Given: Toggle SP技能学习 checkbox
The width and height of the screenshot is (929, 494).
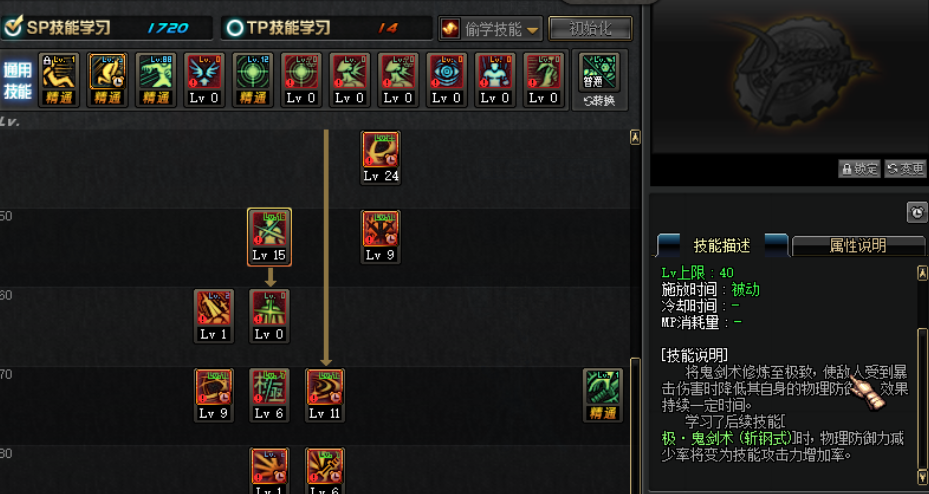Looking at the screenshot, I should pos(13,27).
